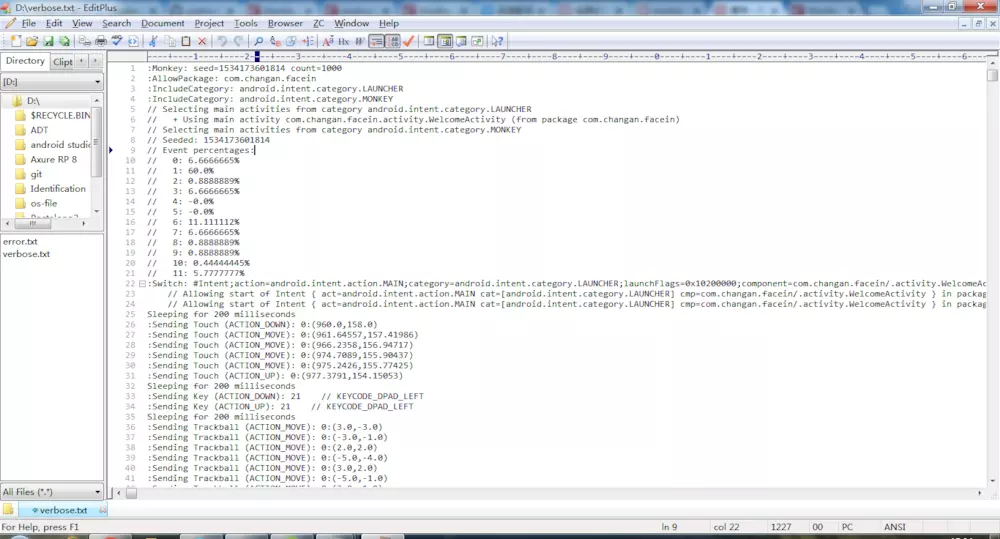Paste from clipboard
The image size is (1000, 539).
[186, 41]
